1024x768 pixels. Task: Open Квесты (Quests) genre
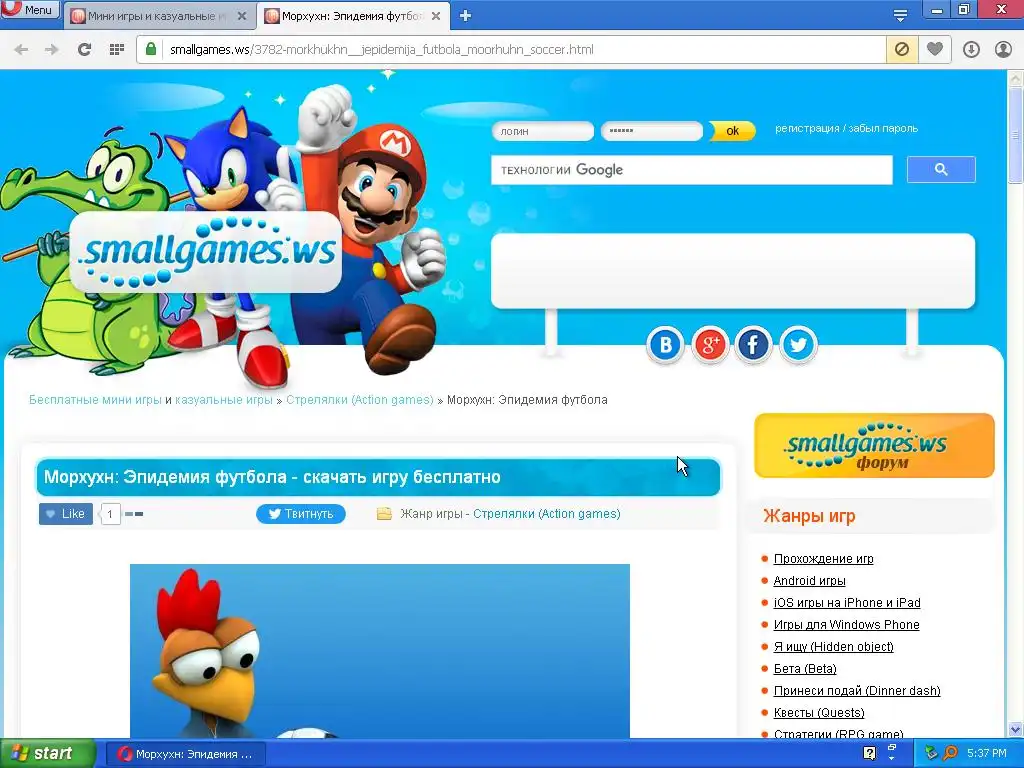click(819, 712)
